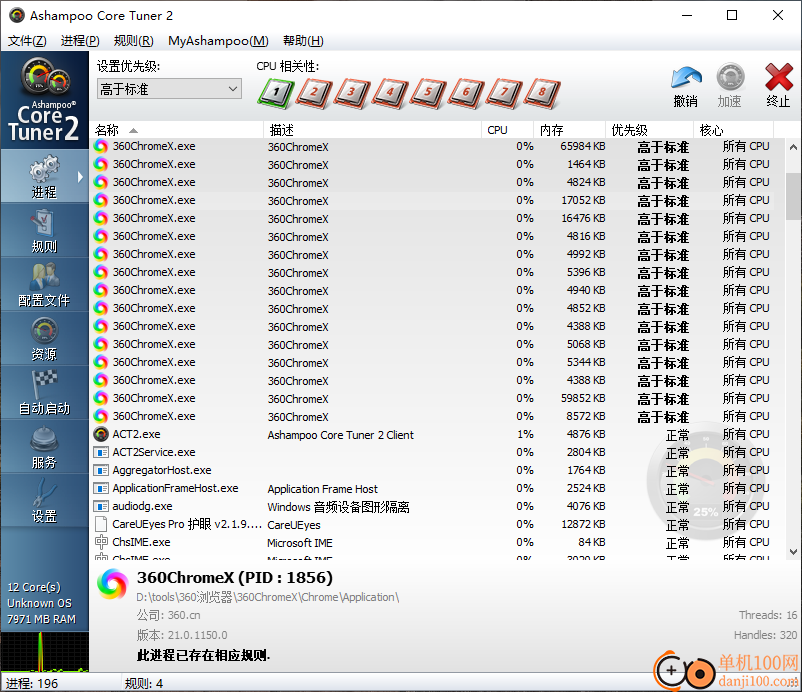Click the 规则: 4 status bar entry
Viewport: 802px width, 692px height.
pos(144,683)
